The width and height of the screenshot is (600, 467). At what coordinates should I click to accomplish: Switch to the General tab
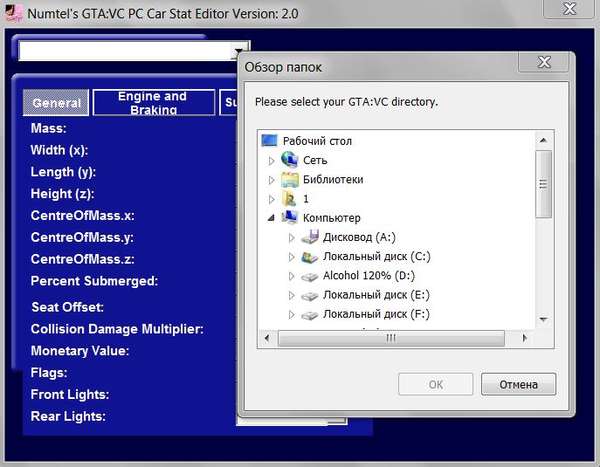(x=56, y=103)
